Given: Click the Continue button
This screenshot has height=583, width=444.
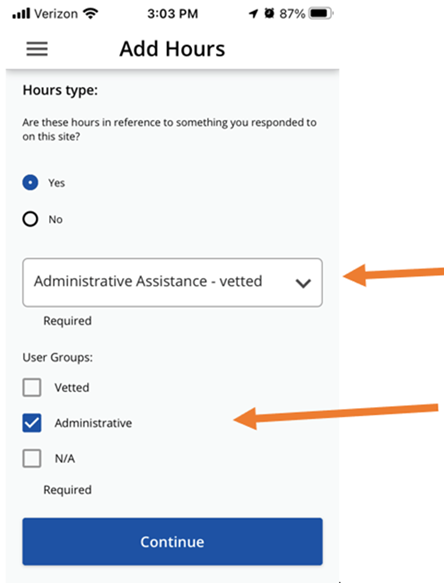Looking at the screenshot, I should (x=172, y=541).
